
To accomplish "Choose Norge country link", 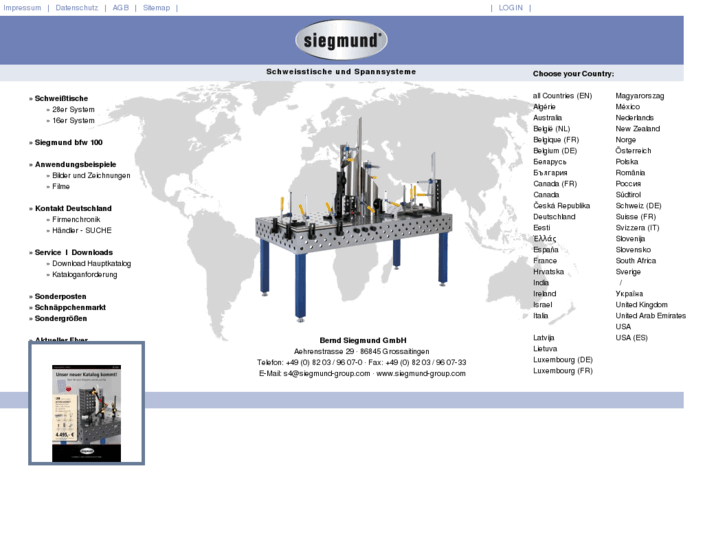I will pos(625,140).
